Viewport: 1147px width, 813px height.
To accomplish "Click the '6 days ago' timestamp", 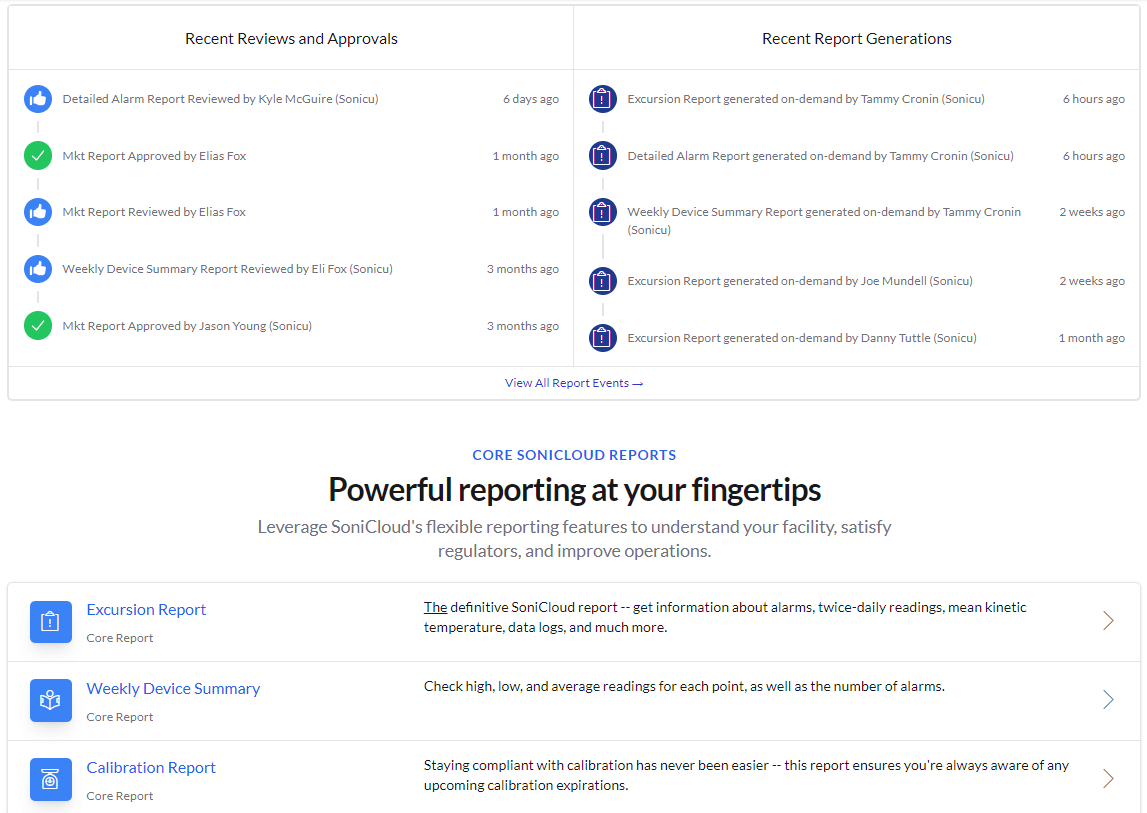I will click(531, 99).
